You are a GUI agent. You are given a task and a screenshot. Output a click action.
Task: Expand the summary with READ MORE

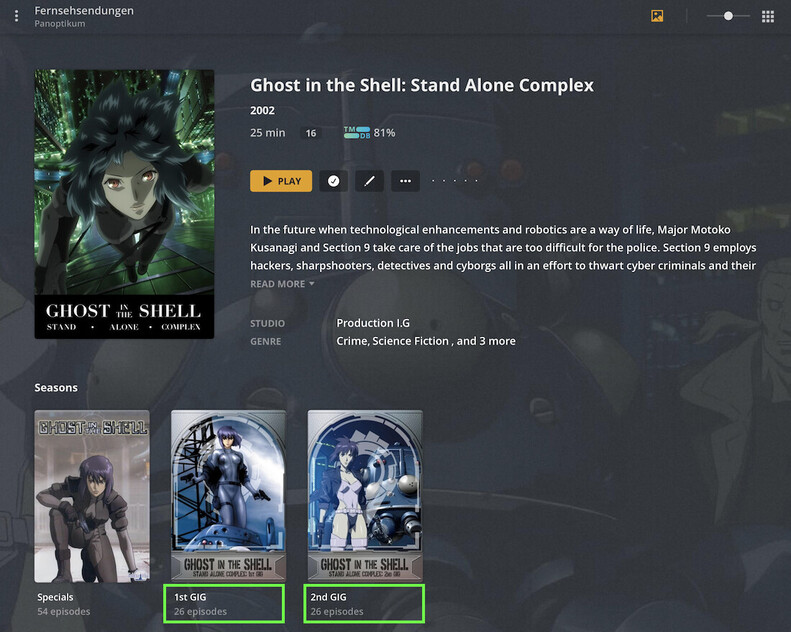(282, 284)
